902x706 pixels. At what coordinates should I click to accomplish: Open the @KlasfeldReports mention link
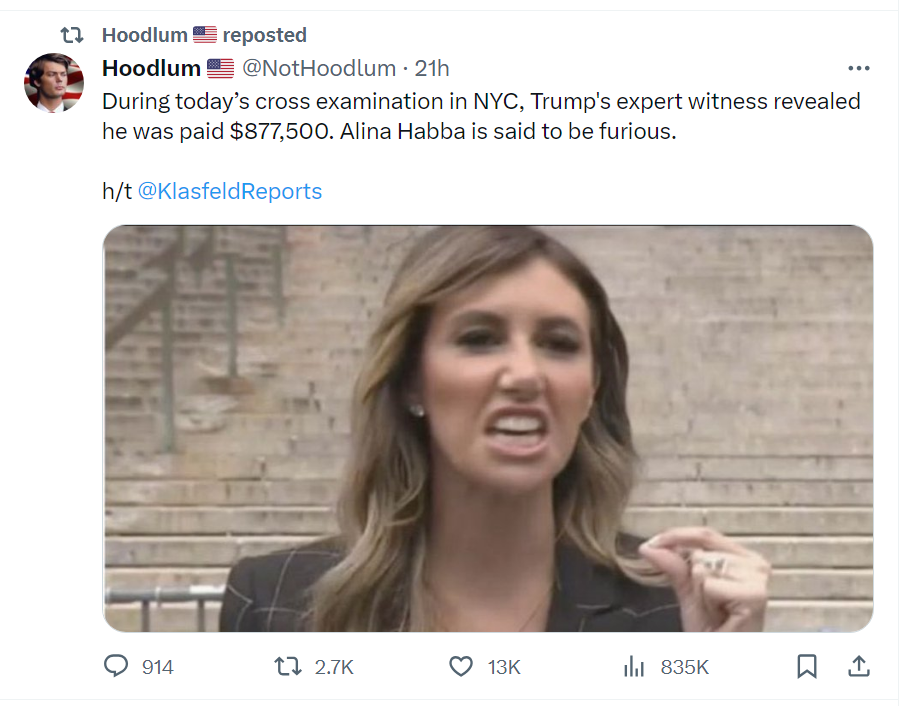230,191
